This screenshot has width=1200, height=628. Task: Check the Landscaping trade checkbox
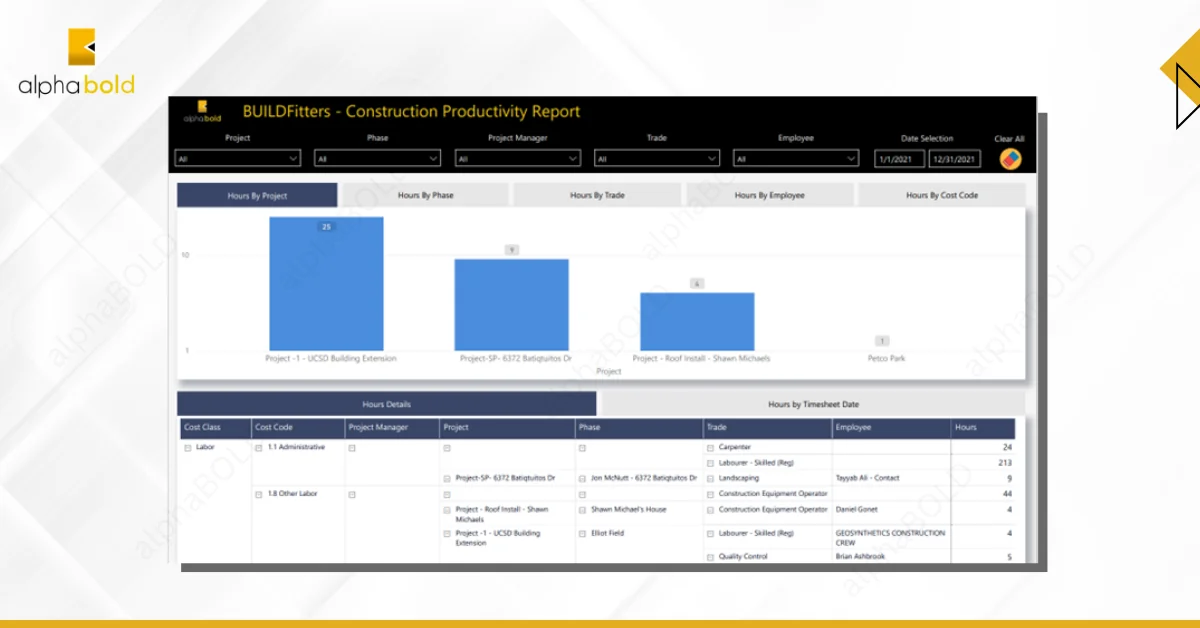point(711,479)
